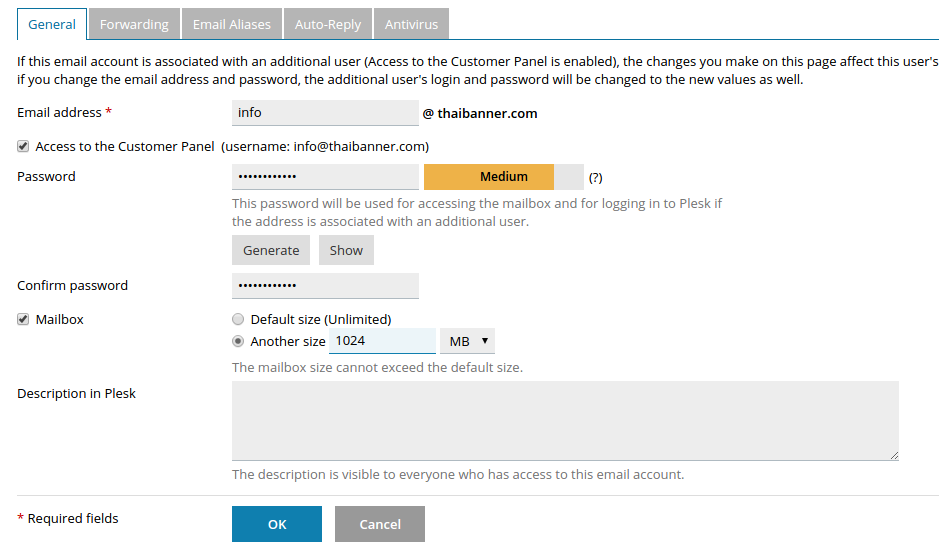Toggle Access to the Customer Panel checkbox
This screenshot has width=939, height=552.
[23, 146]
